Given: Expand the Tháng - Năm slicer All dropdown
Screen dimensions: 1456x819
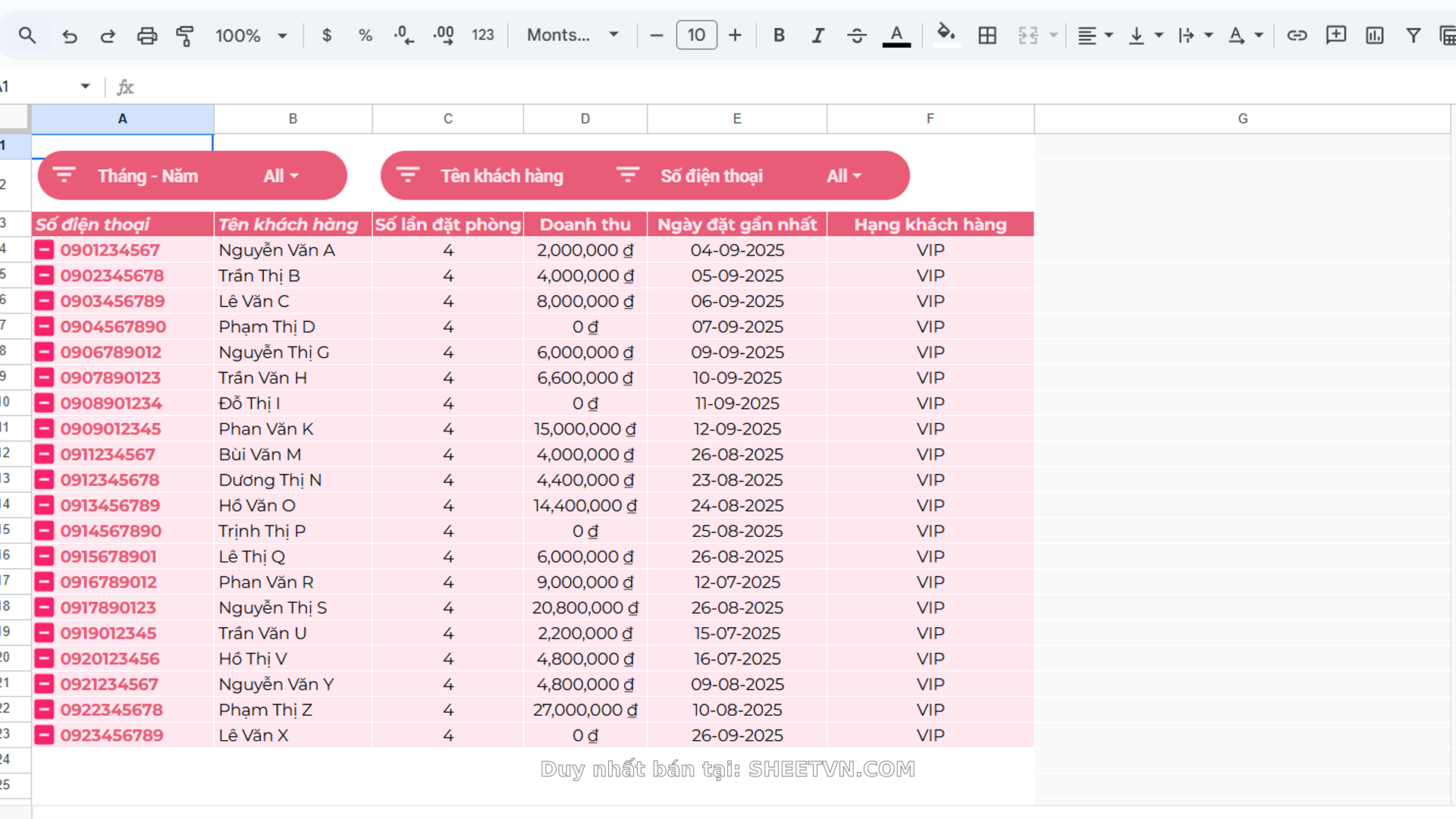Looking at the screenshot, I should pyautogui.click(x=281, y=176).
